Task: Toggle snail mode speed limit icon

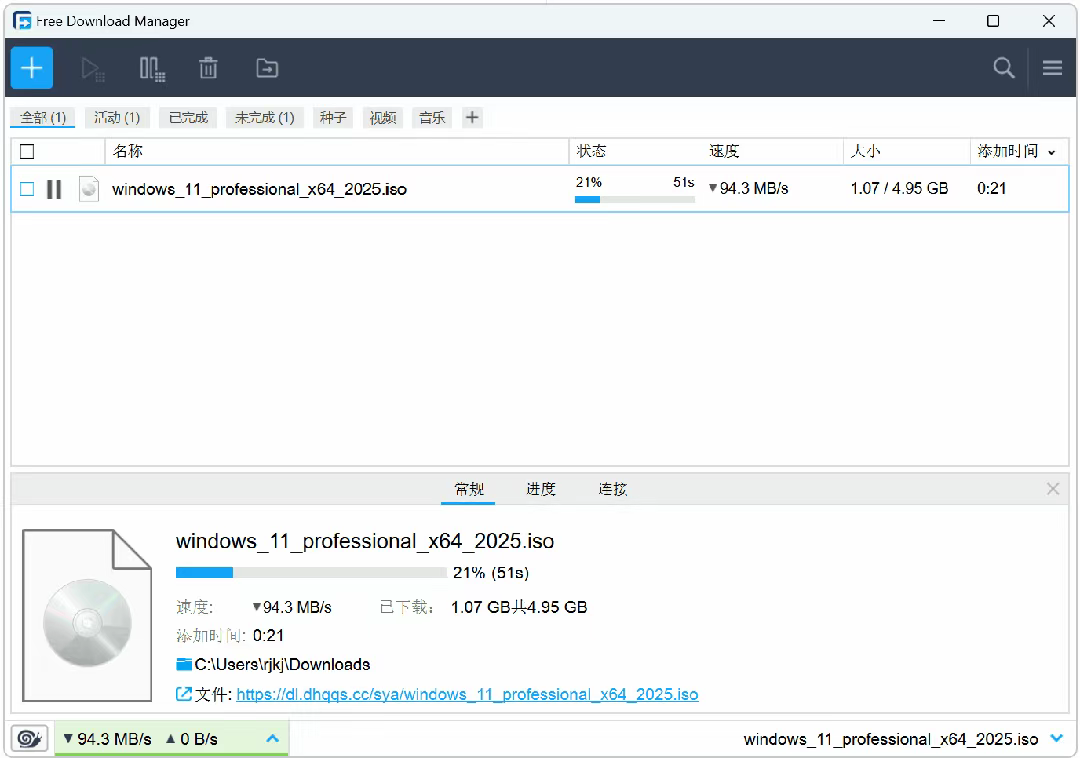Action: pos(30,739)
